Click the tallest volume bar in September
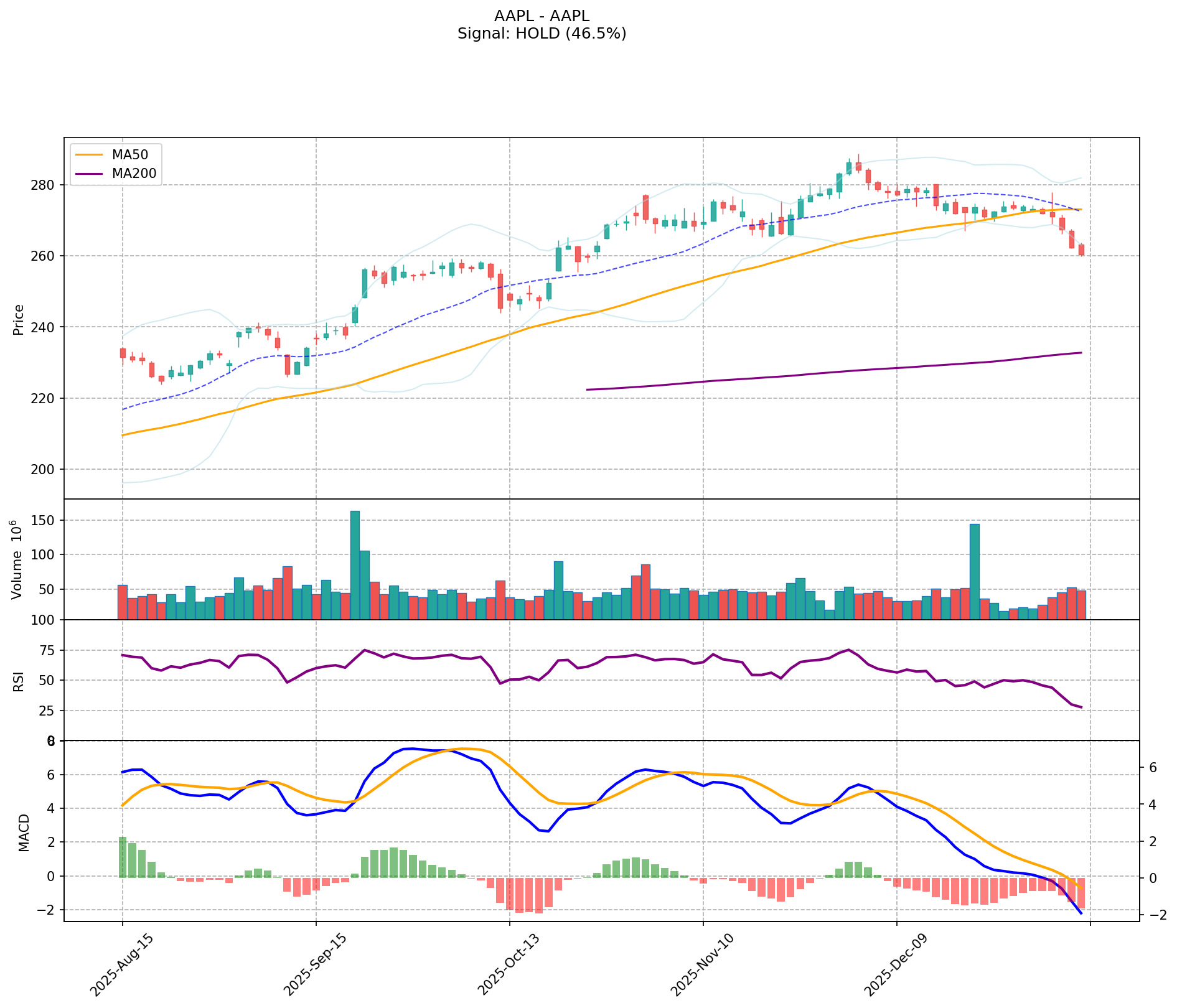 coord(355,565)
